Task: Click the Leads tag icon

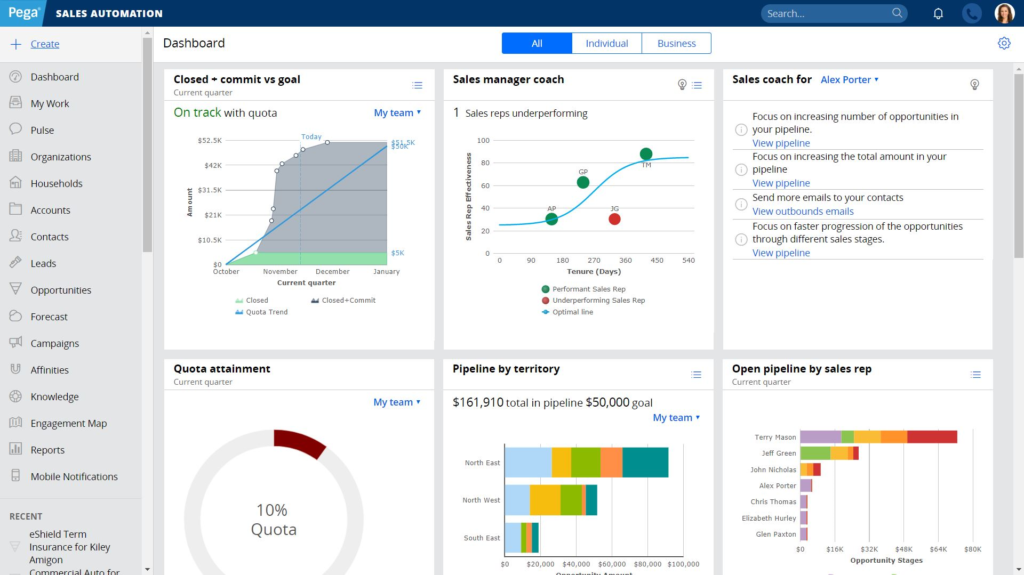Action: pyautogui.click(x=16, y=263)
